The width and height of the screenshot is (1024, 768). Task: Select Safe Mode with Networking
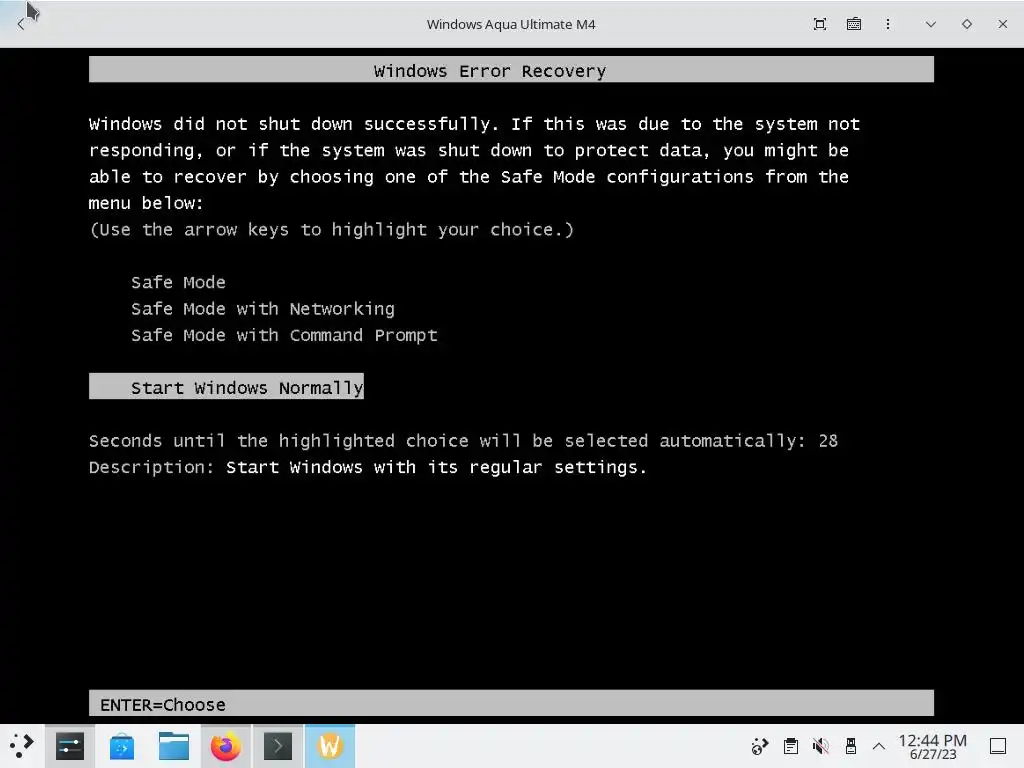coord(263,309)
